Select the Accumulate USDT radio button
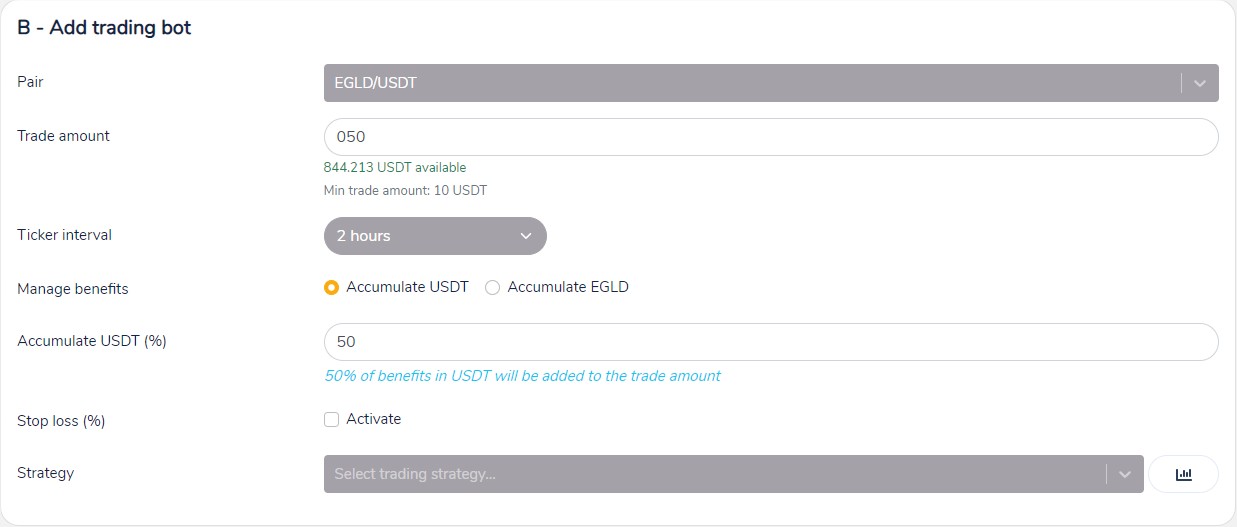Viewport: 1237px width, 527px height. (332, 288)
